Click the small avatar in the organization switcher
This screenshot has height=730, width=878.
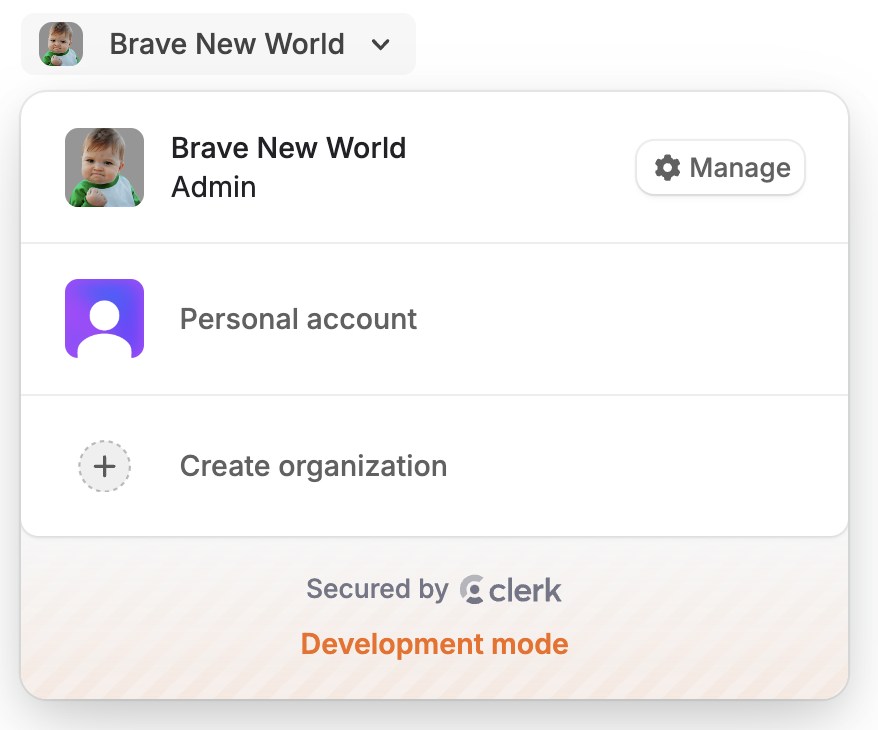click(x=61, y=44)
